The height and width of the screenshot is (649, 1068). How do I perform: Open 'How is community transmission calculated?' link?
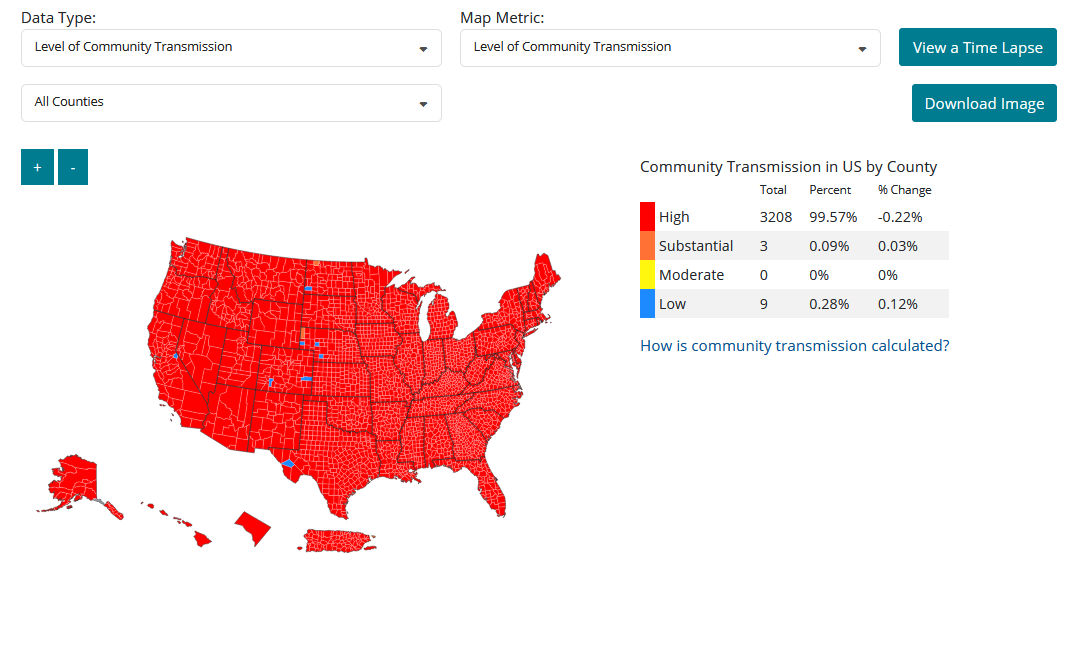(x=794, y=346)
